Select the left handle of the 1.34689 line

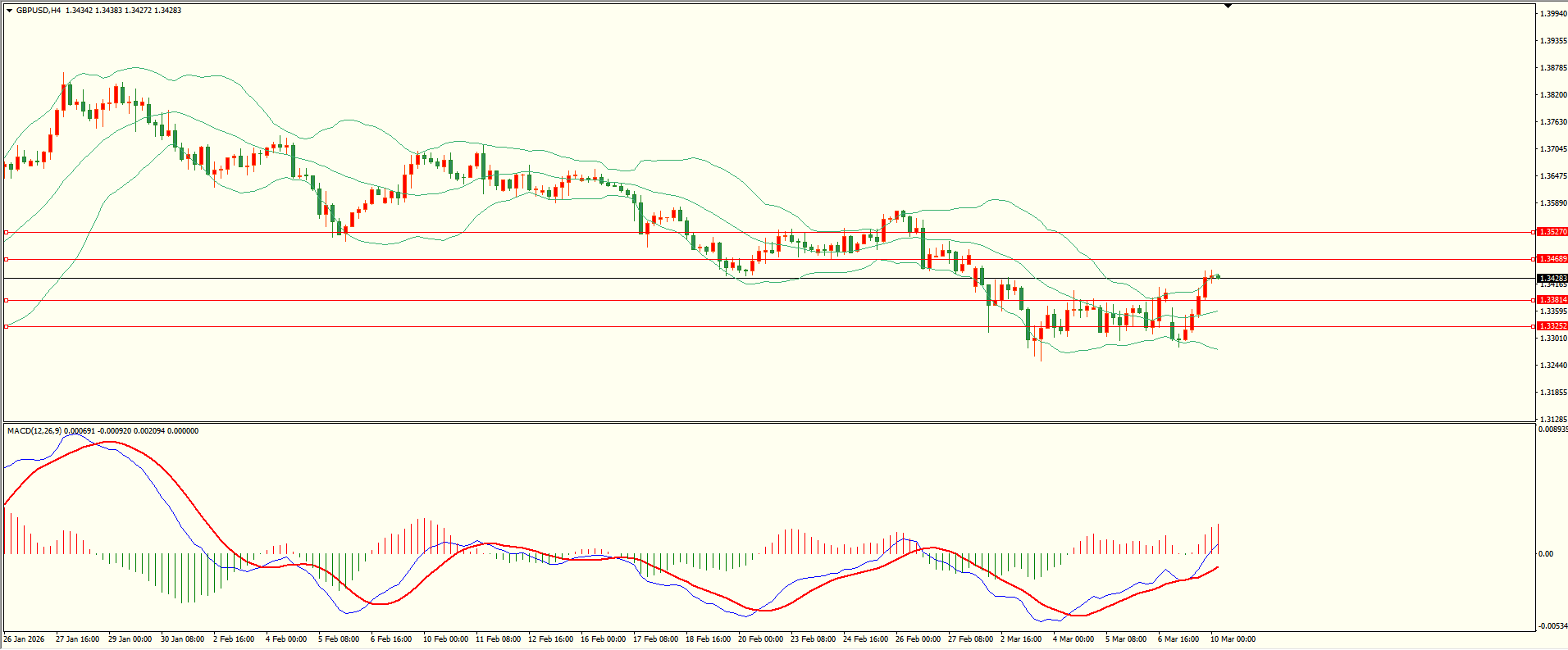[x=7, y=260]
